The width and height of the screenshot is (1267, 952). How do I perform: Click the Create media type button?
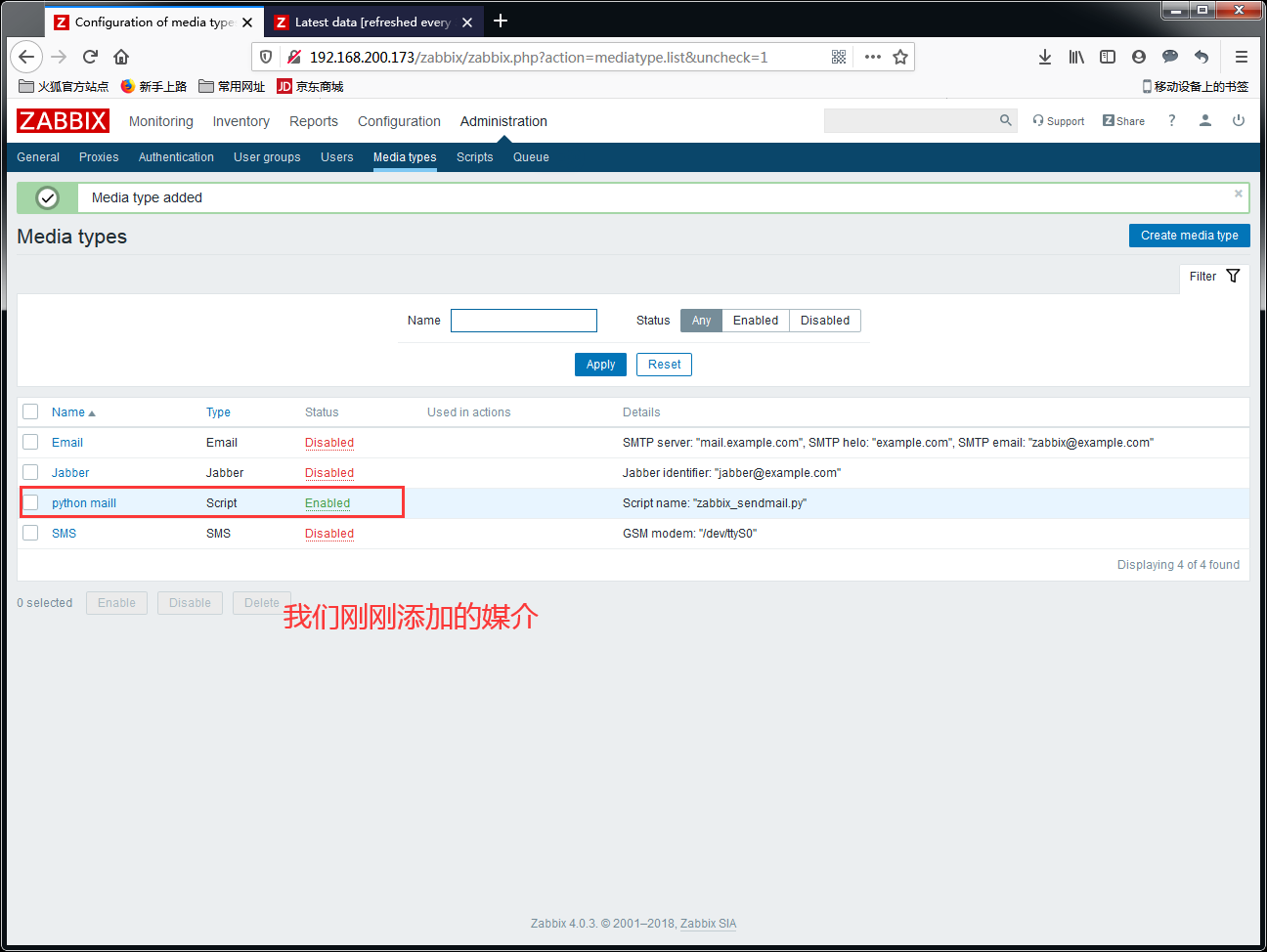click(1190, 236)
